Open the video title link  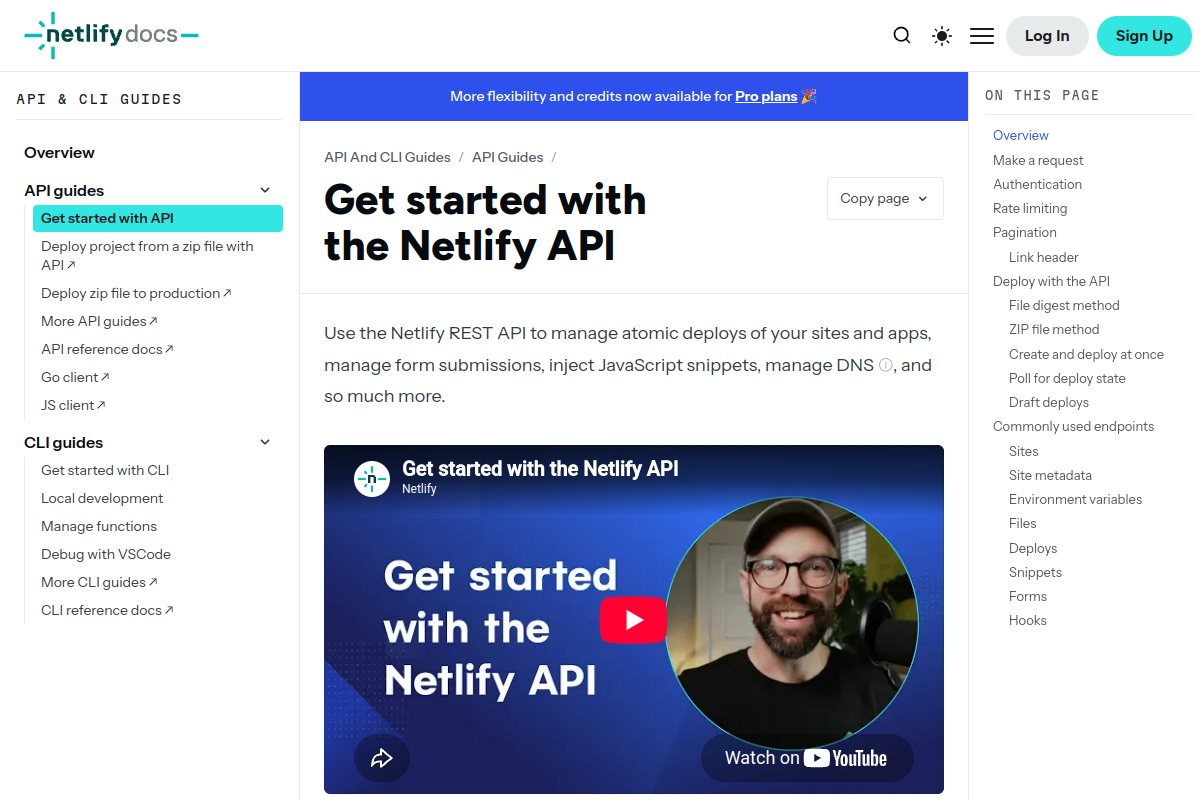540,468
